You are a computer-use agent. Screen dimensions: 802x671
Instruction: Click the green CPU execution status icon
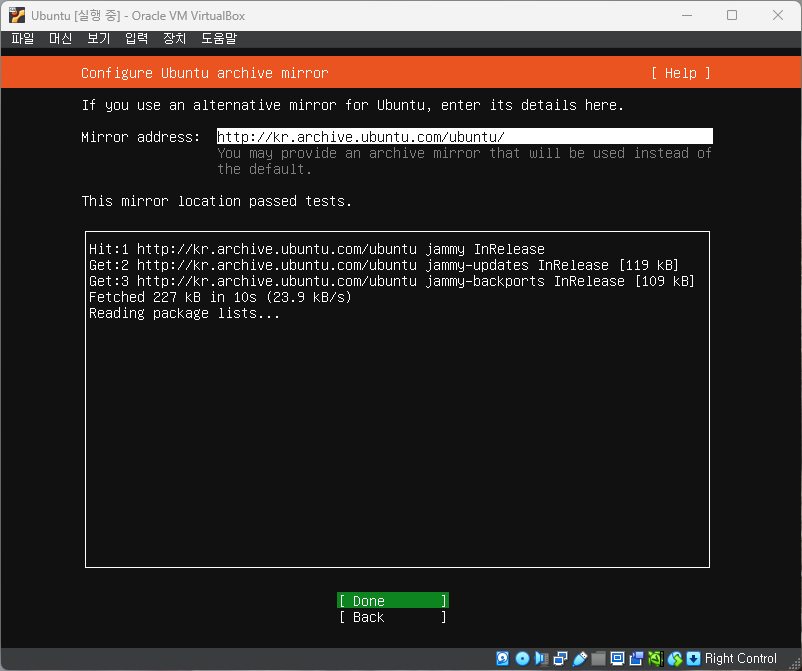(656, 659)
